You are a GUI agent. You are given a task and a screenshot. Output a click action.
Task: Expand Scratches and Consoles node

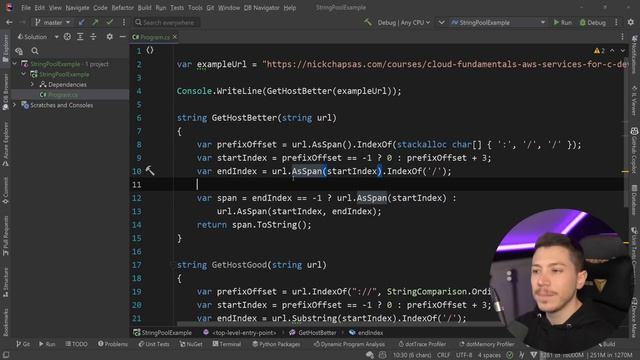(15, 105)
